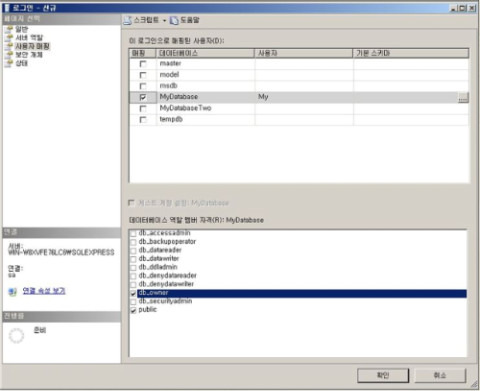The image size is (480, 391).
Task: Enable db_backupoperator role
Action: [133, 242]
